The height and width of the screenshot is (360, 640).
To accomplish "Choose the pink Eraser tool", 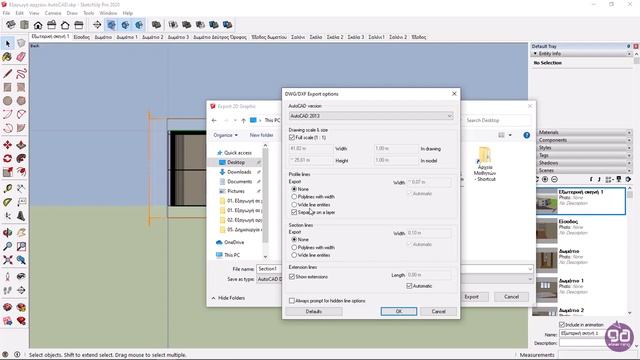I will tap(21, 57).
